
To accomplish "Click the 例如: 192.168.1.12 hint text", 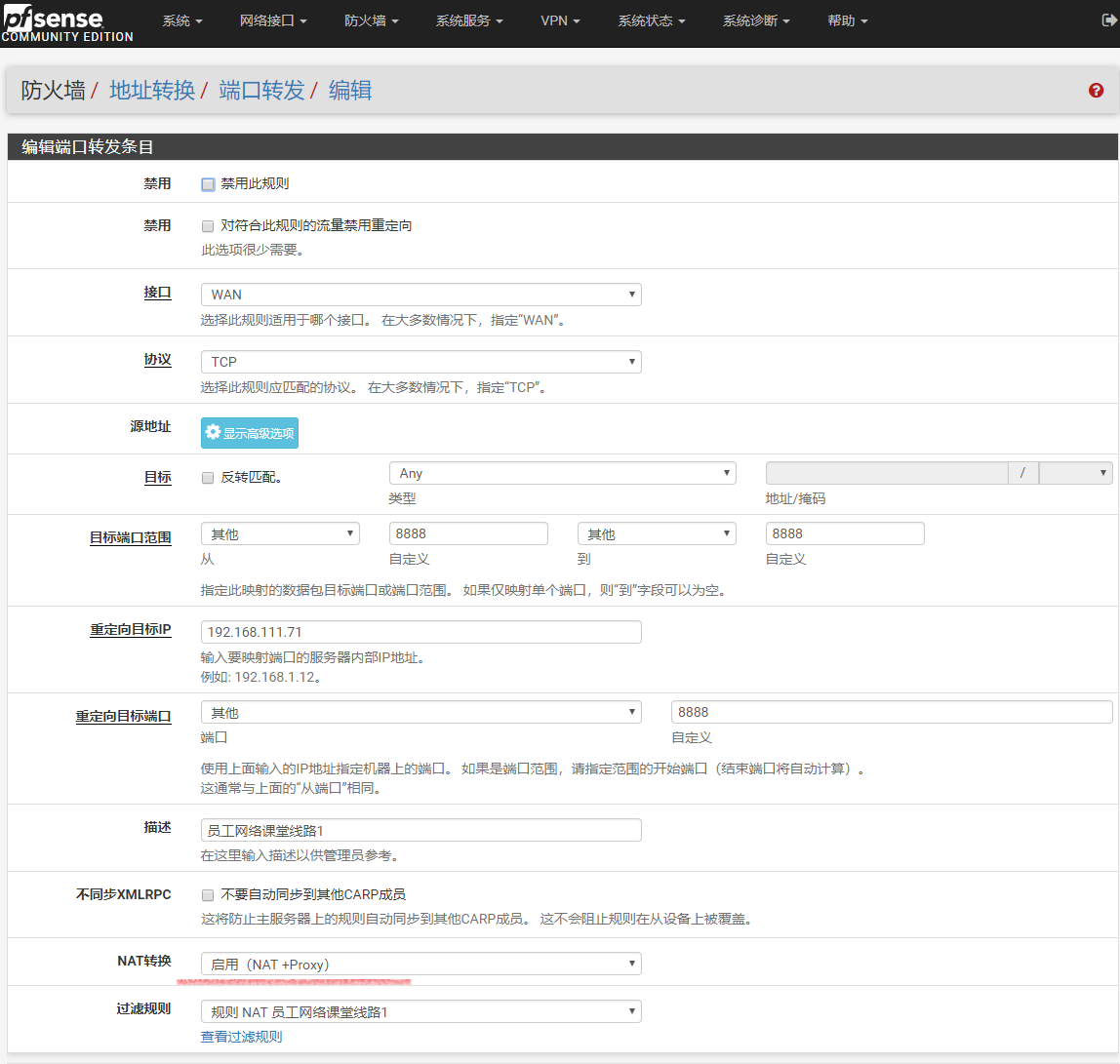I will click(260, 677).
